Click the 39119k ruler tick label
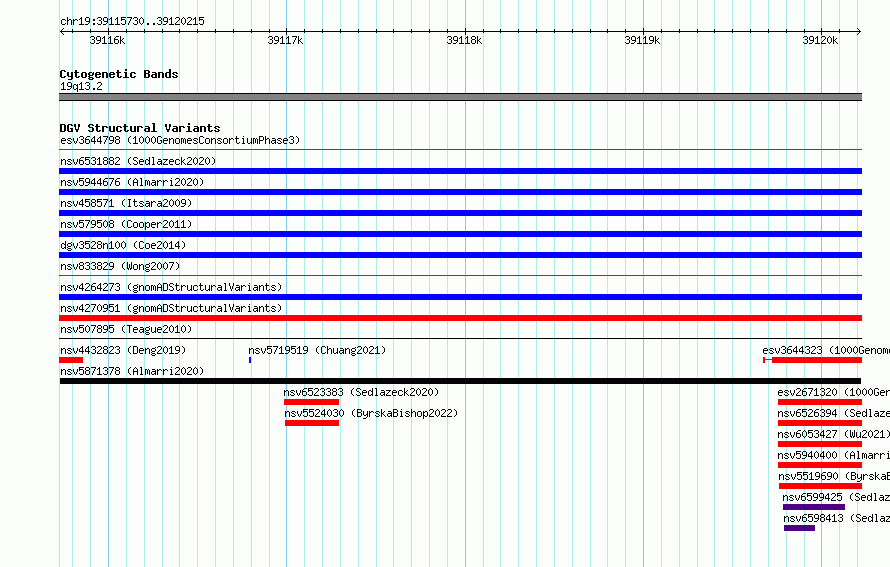This screenshot has width=890, height=567. tap(642, 40)
